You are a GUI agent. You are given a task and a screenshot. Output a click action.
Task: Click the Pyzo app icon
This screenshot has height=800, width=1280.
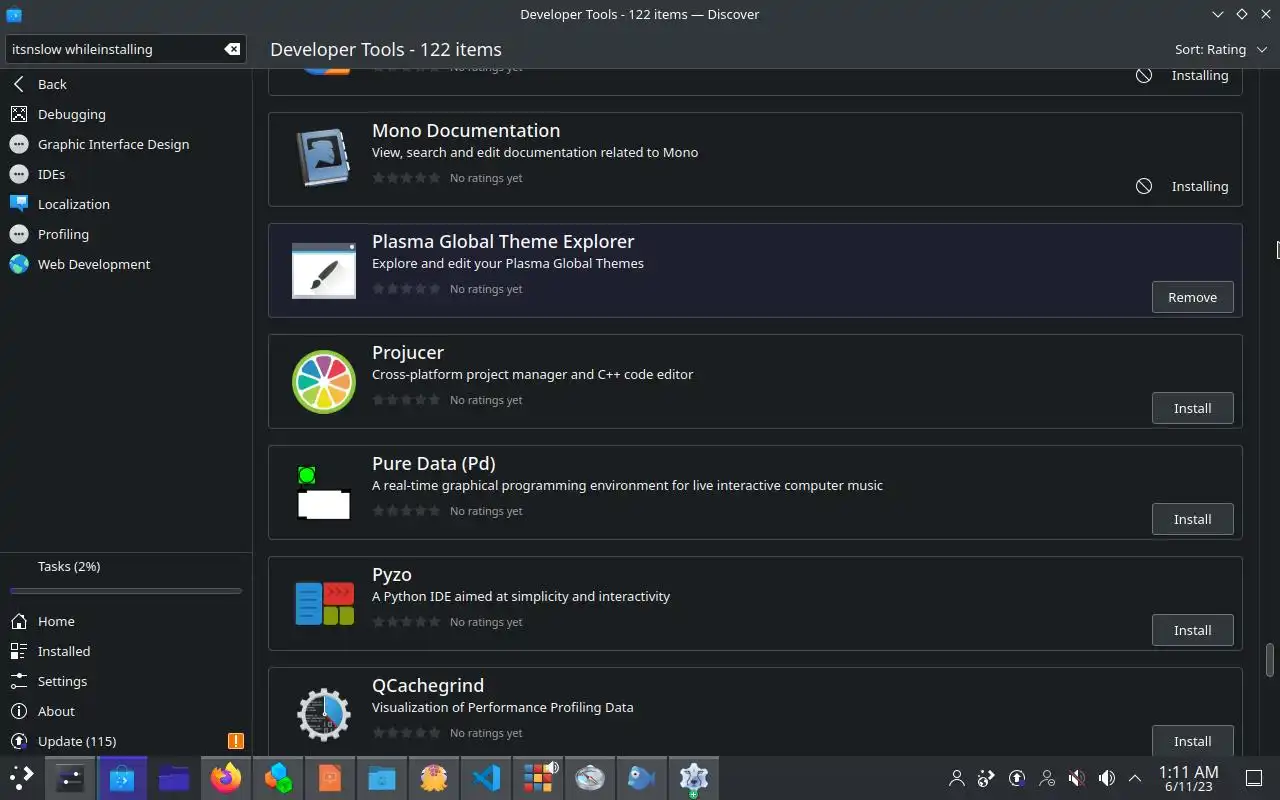(x=324, y=603)
